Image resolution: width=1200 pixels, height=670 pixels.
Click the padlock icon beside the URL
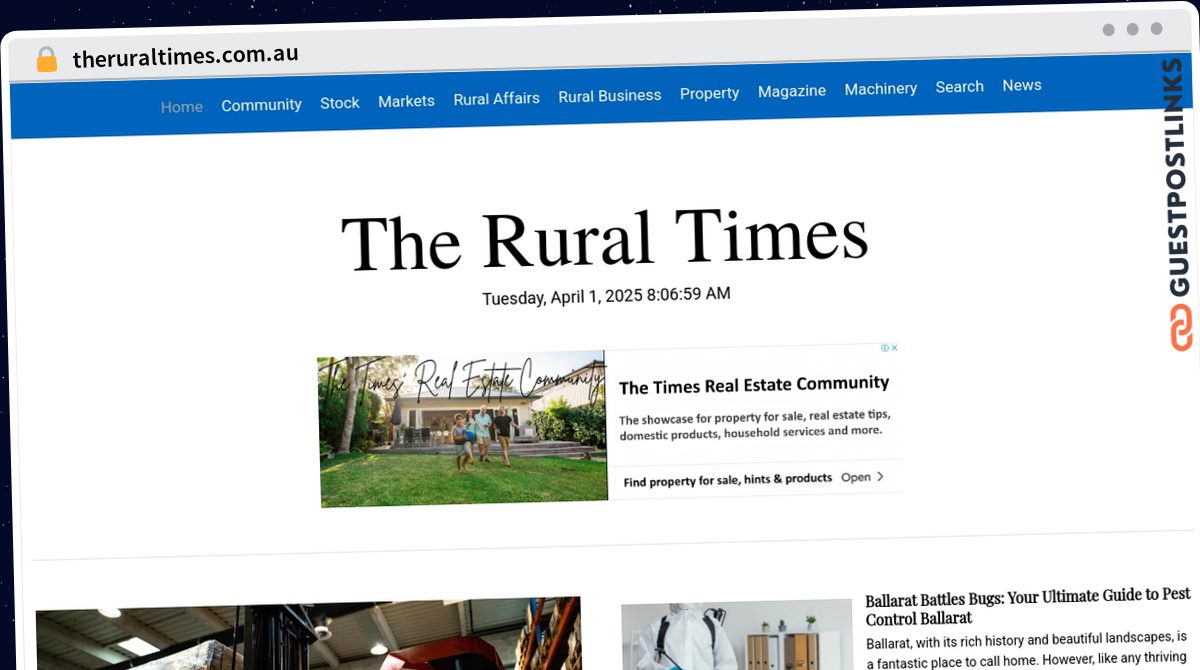point(46,59)
